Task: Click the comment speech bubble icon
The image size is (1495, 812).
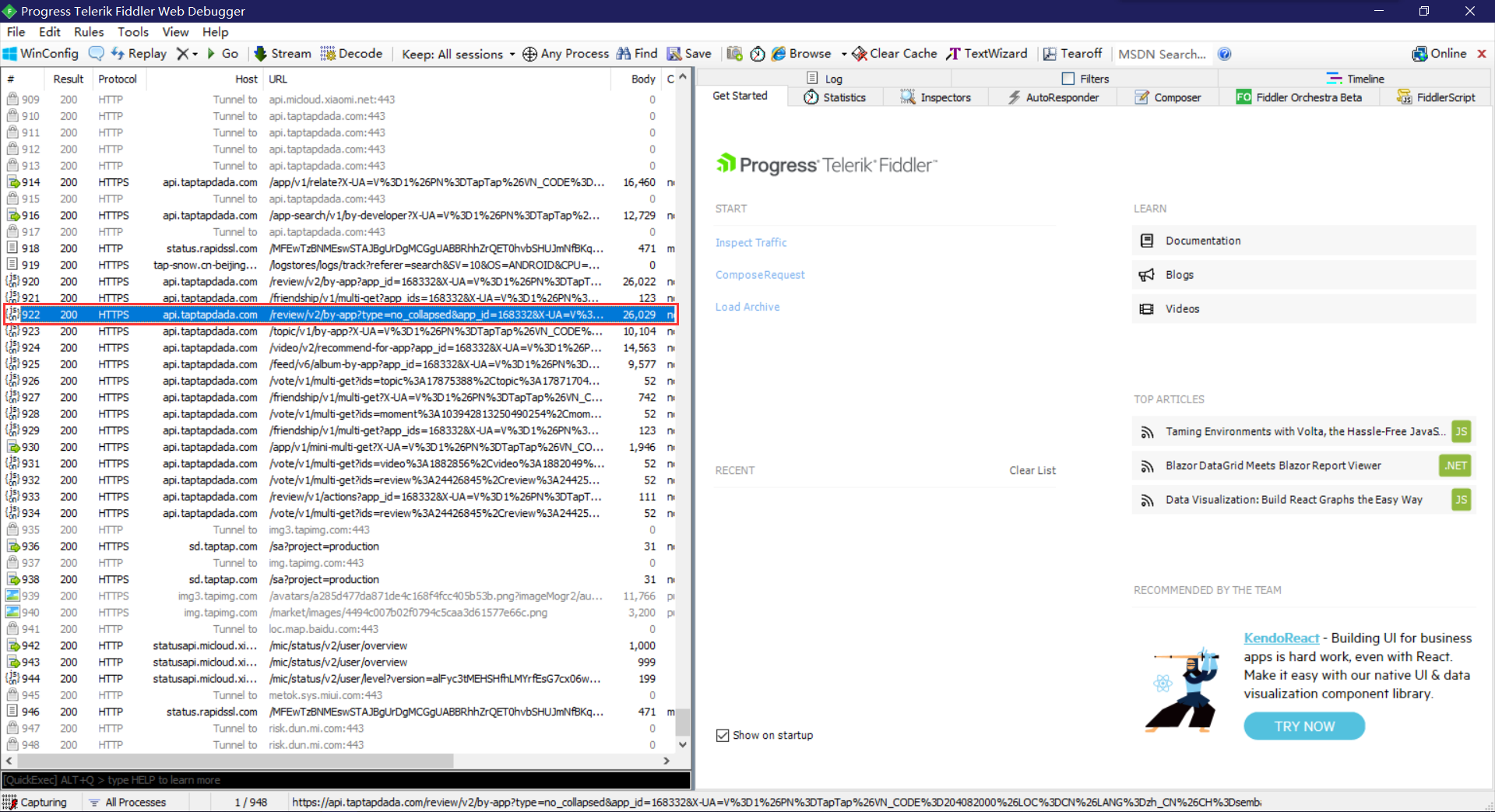Action: 97,54
